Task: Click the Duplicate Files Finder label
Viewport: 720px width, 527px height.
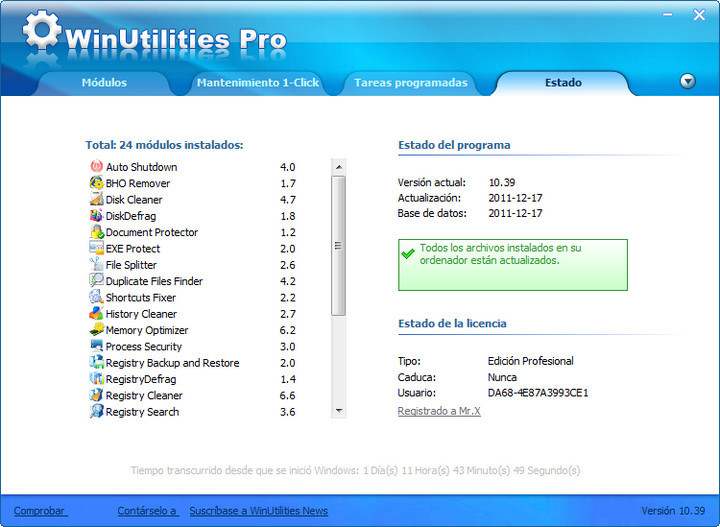Action: 154,281
